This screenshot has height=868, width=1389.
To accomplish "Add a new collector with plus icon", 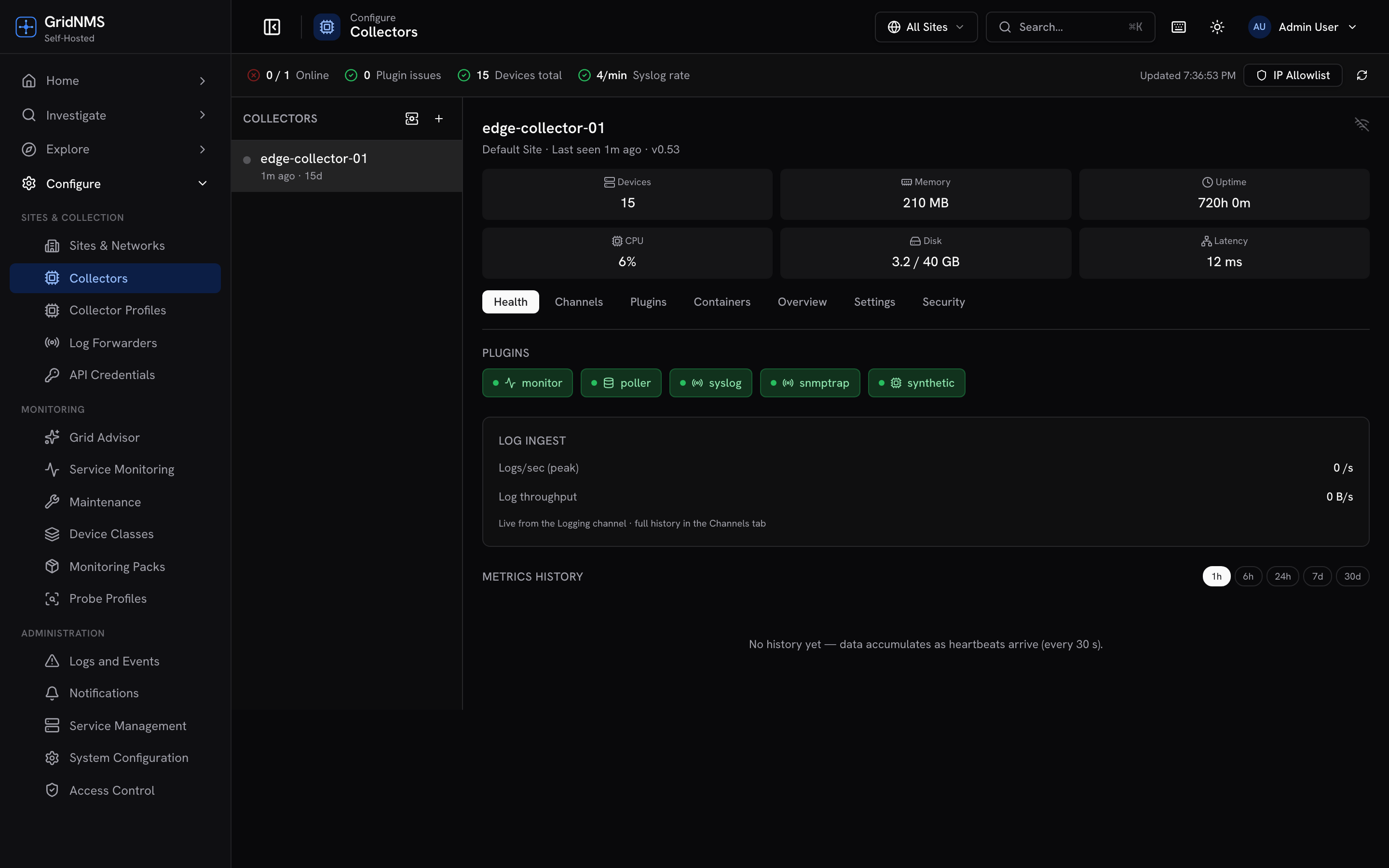I will point(438,118).
